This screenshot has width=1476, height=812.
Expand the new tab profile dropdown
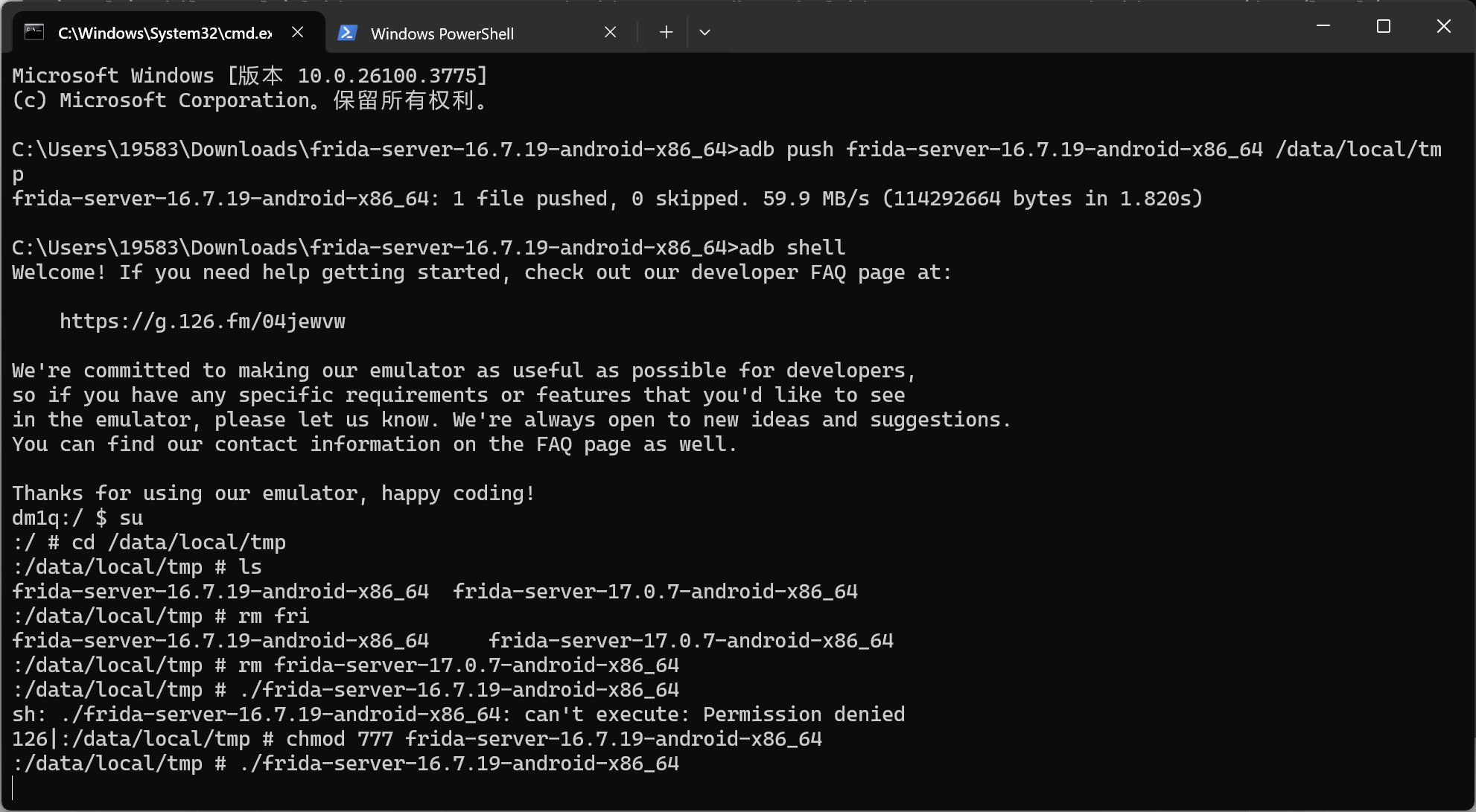point(704,32)
